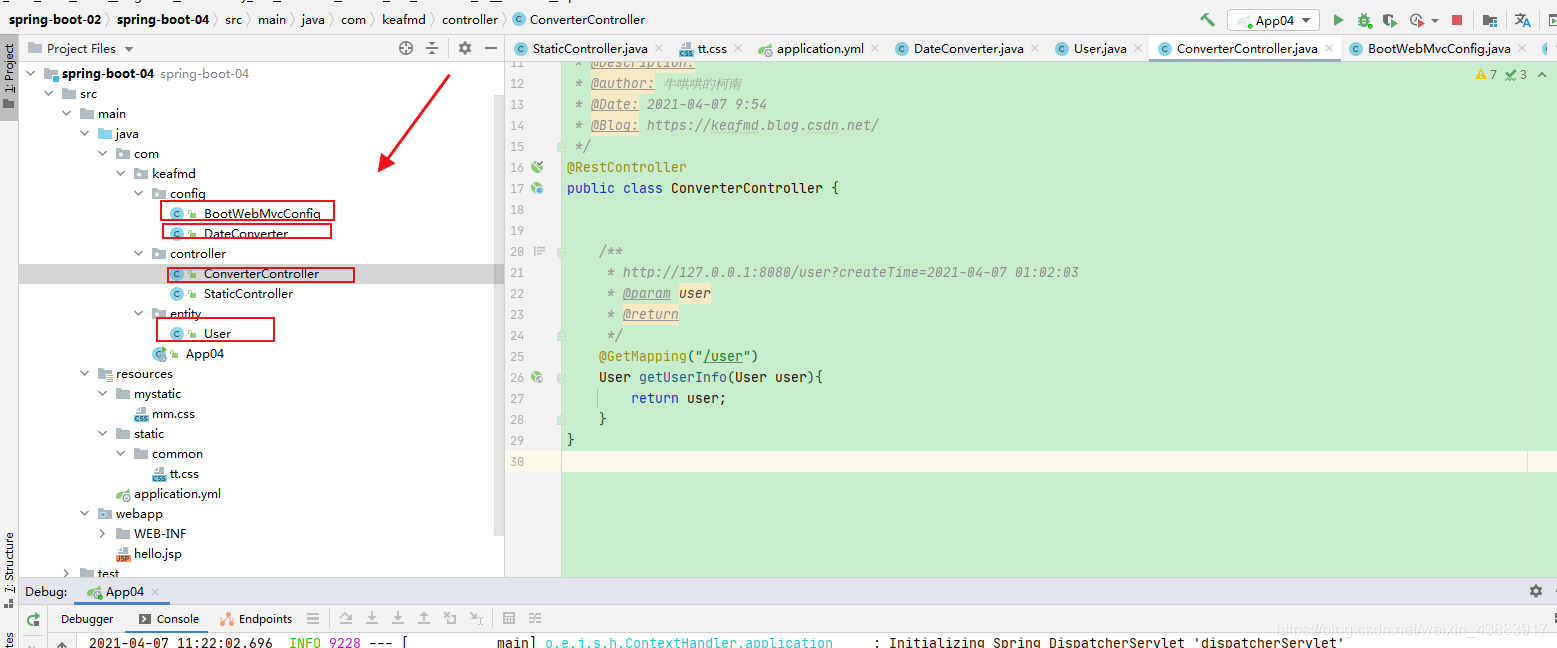The width and height of the screenshot is (1557, 648).
Task: Open the application.yml file in the tree
Action: [x=178, y=494]
